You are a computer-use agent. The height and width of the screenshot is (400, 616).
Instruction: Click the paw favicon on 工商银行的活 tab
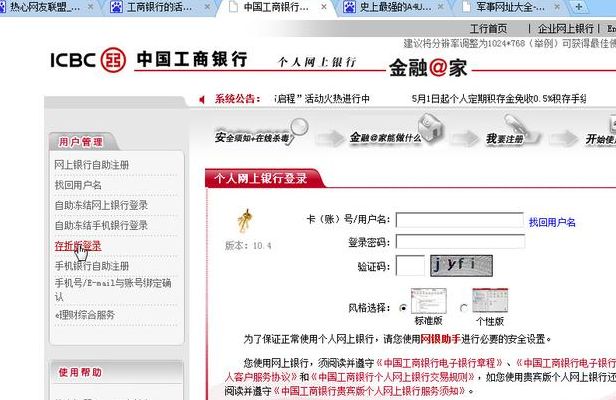click(116, 7)
